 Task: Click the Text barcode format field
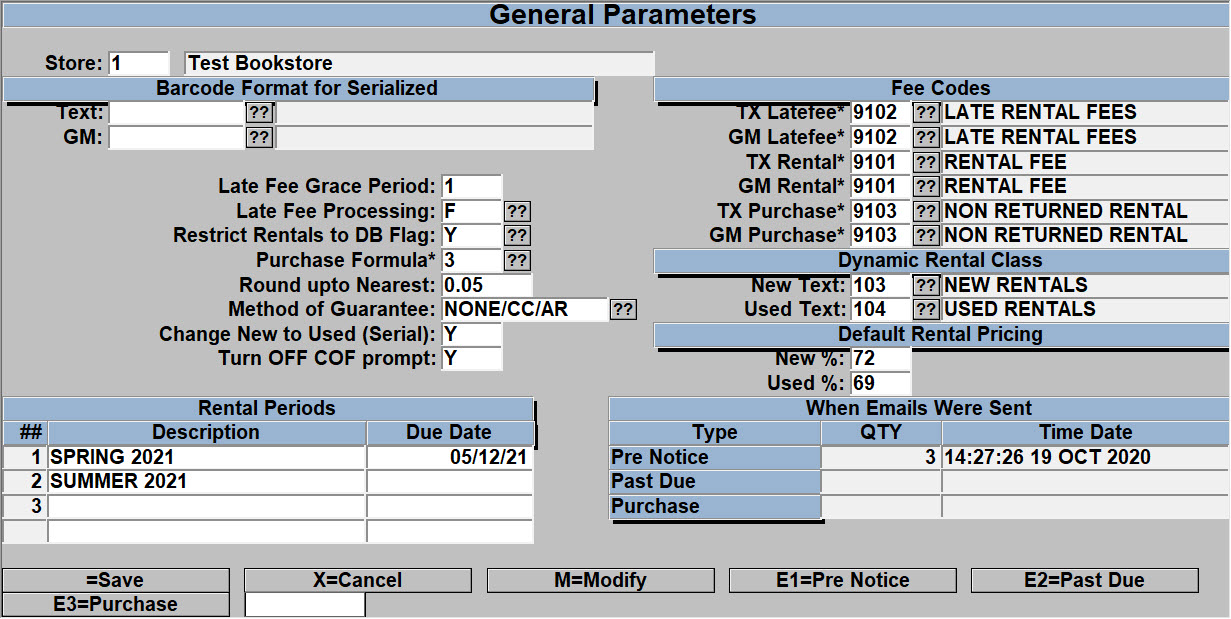[x=176, y=113]
